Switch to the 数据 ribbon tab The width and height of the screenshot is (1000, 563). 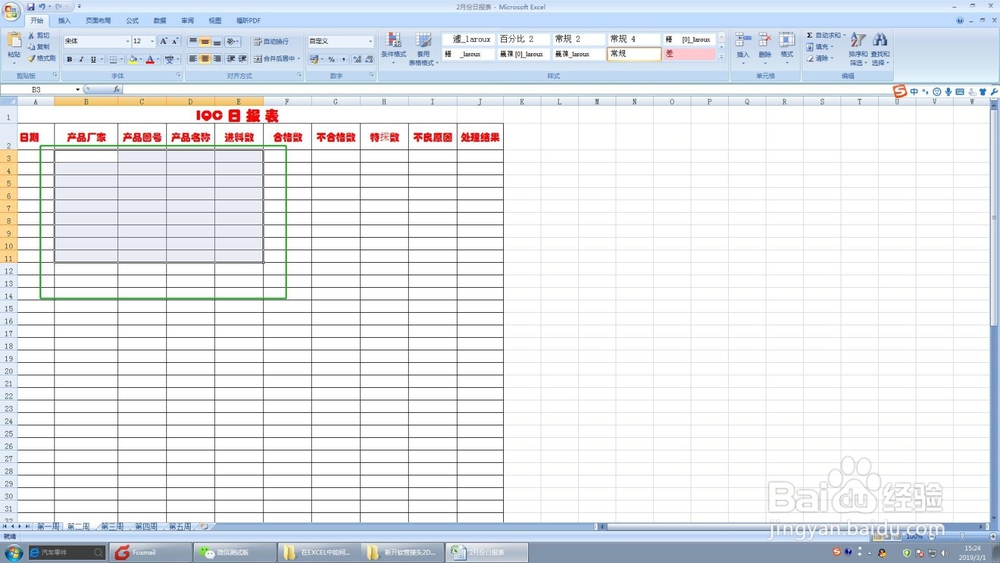pos(160,20)
